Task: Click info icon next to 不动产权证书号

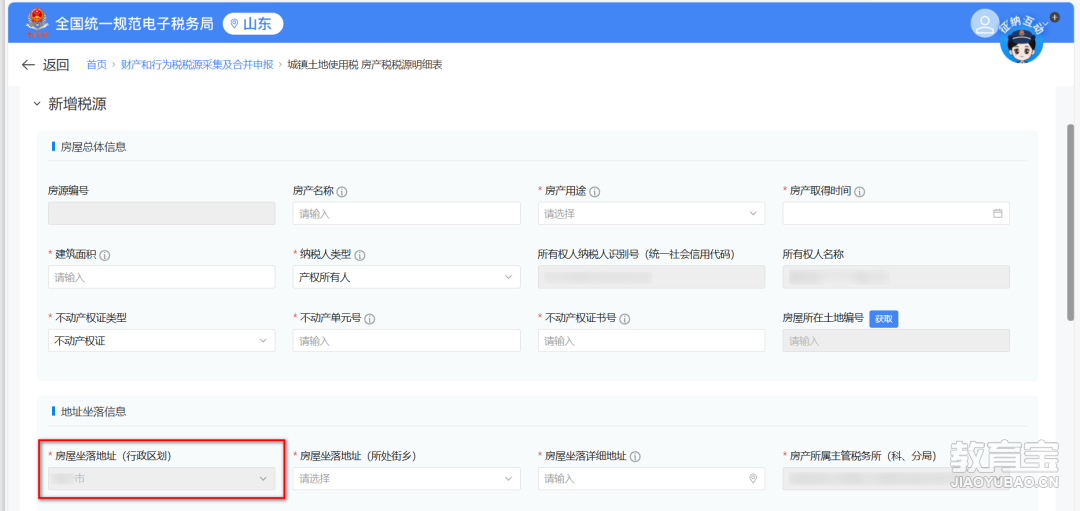Action: [625, 319]
